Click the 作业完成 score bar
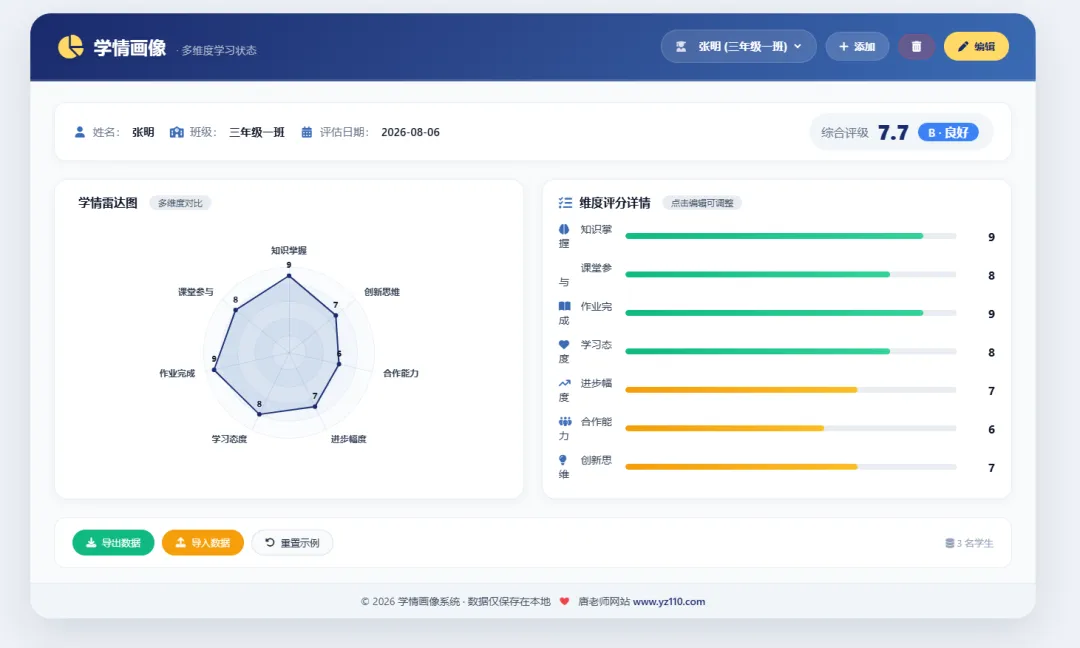Screen dimensions: 1080x648 point(790,313)
